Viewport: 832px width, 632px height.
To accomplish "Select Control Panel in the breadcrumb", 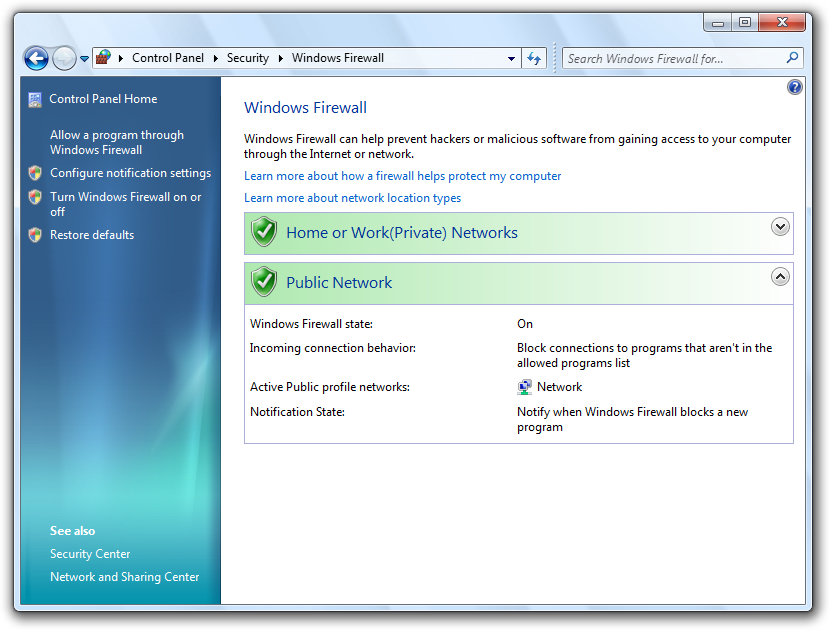I will point(168,58).
